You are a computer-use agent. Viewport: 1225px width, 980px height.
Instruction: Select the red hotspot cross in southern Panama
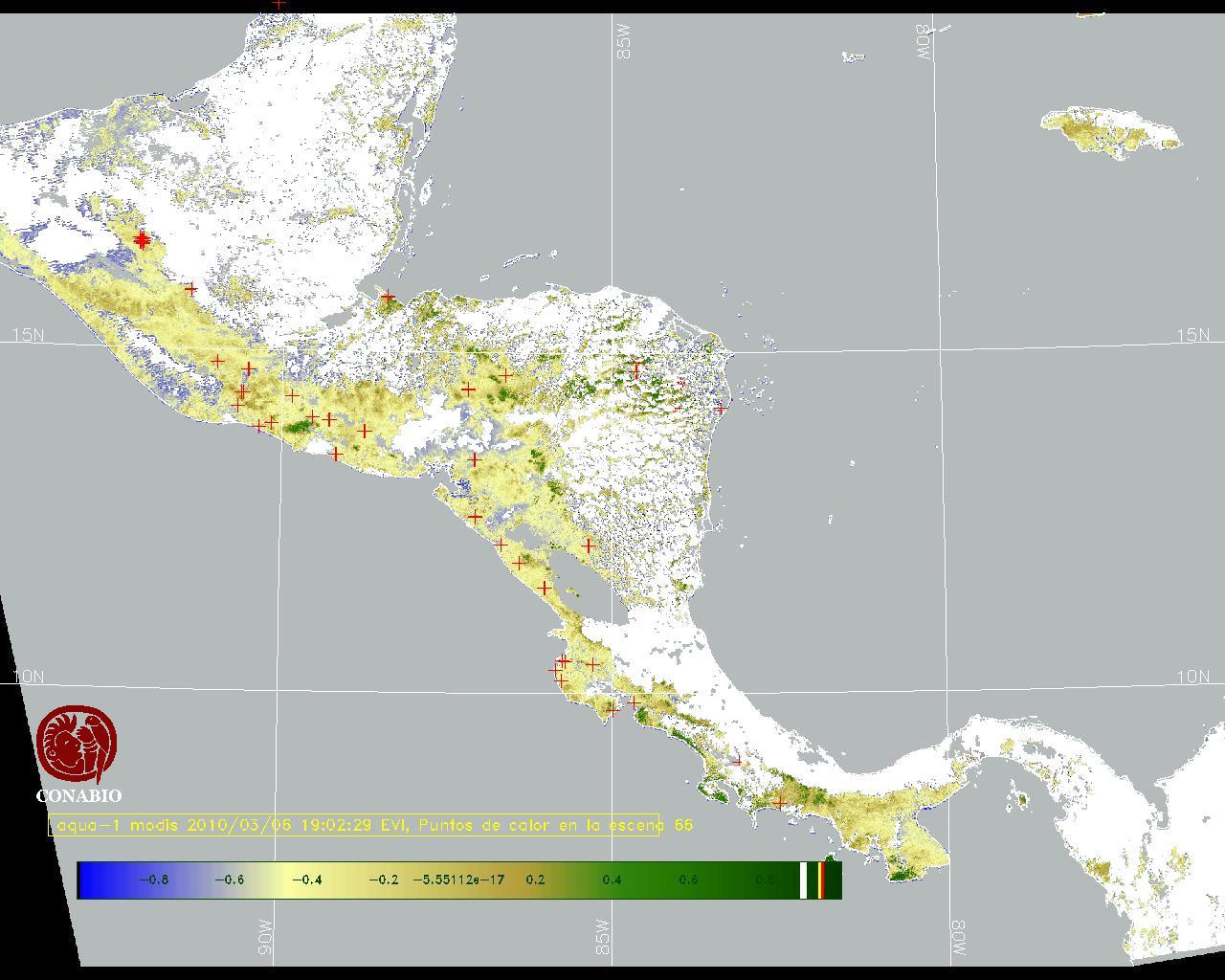click(x=781, y=803)
